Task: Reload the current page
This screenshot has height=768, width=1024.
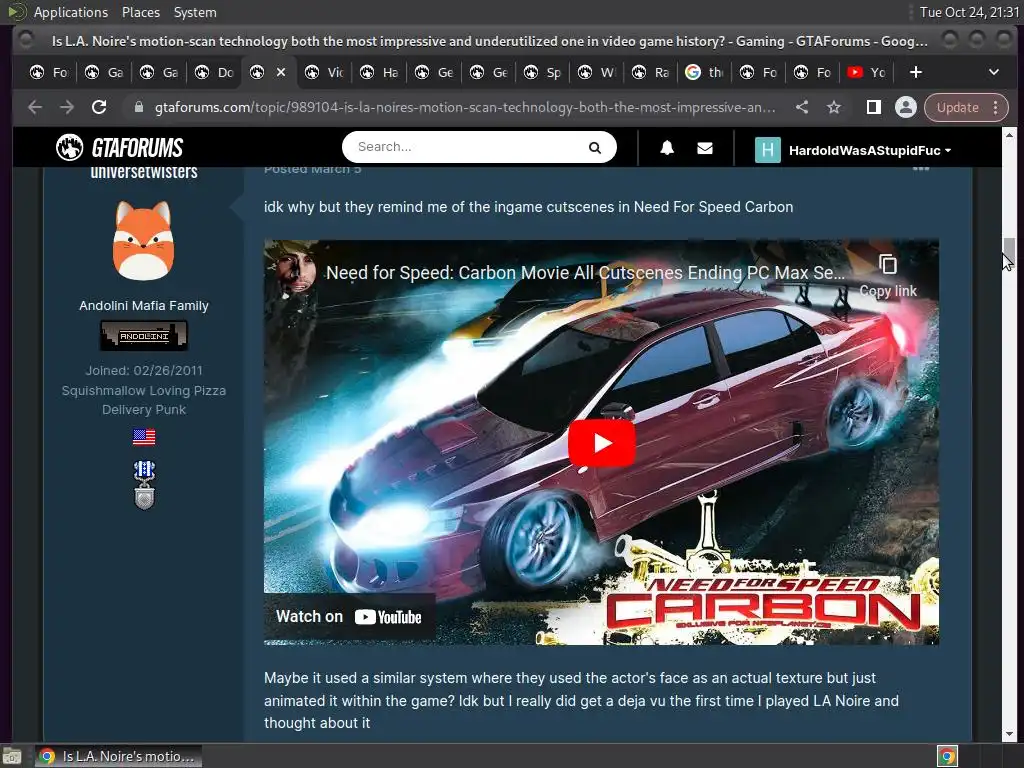Action: click(x=99, y=107)
